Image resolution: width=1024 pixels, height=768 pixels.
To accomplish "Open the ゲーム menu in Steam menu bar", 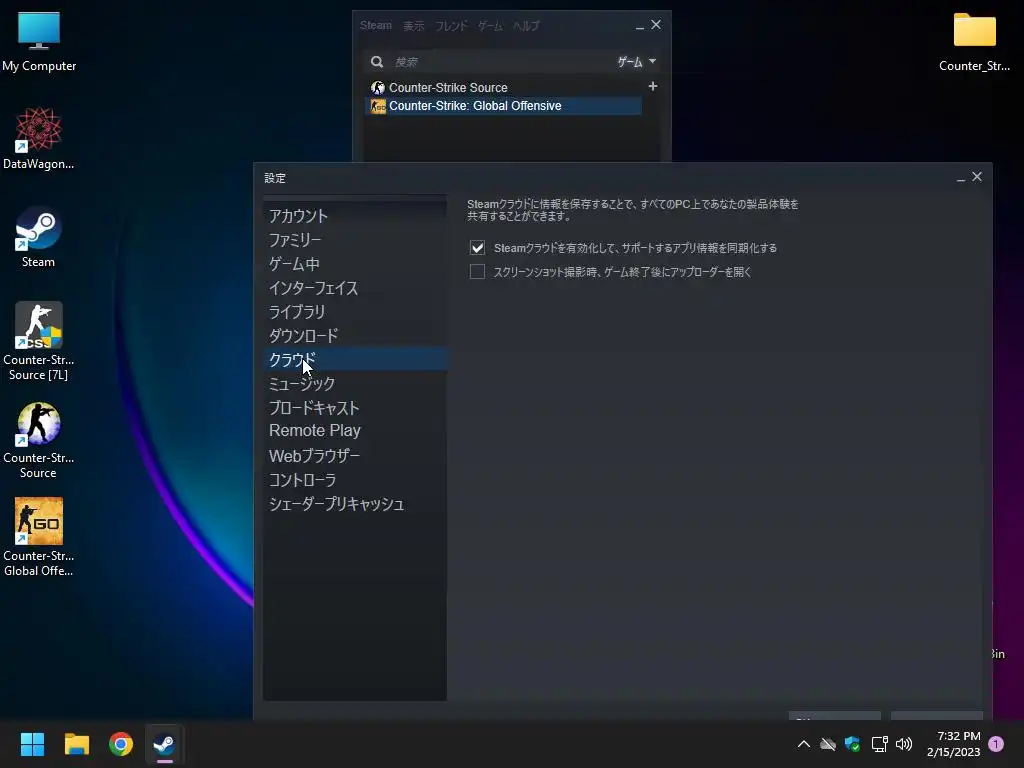I will coord(490,25).
